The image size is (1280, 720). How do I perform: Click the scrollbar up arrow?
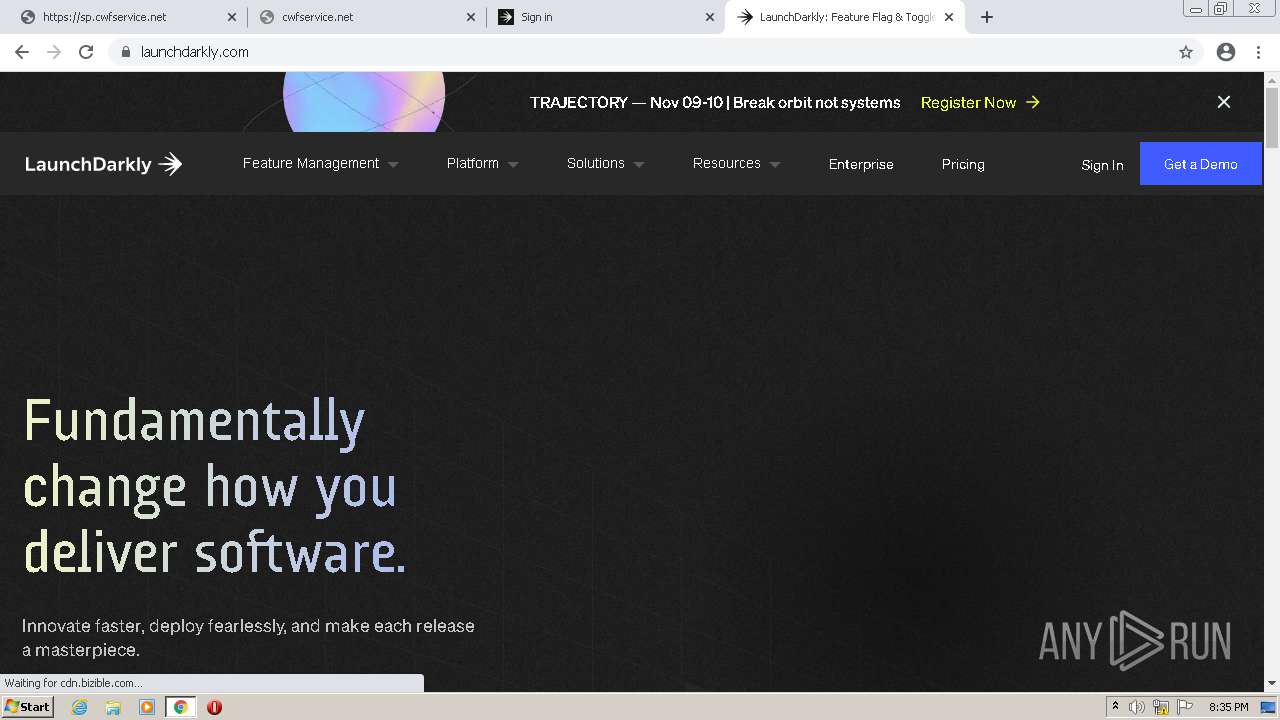(1272, 79)
